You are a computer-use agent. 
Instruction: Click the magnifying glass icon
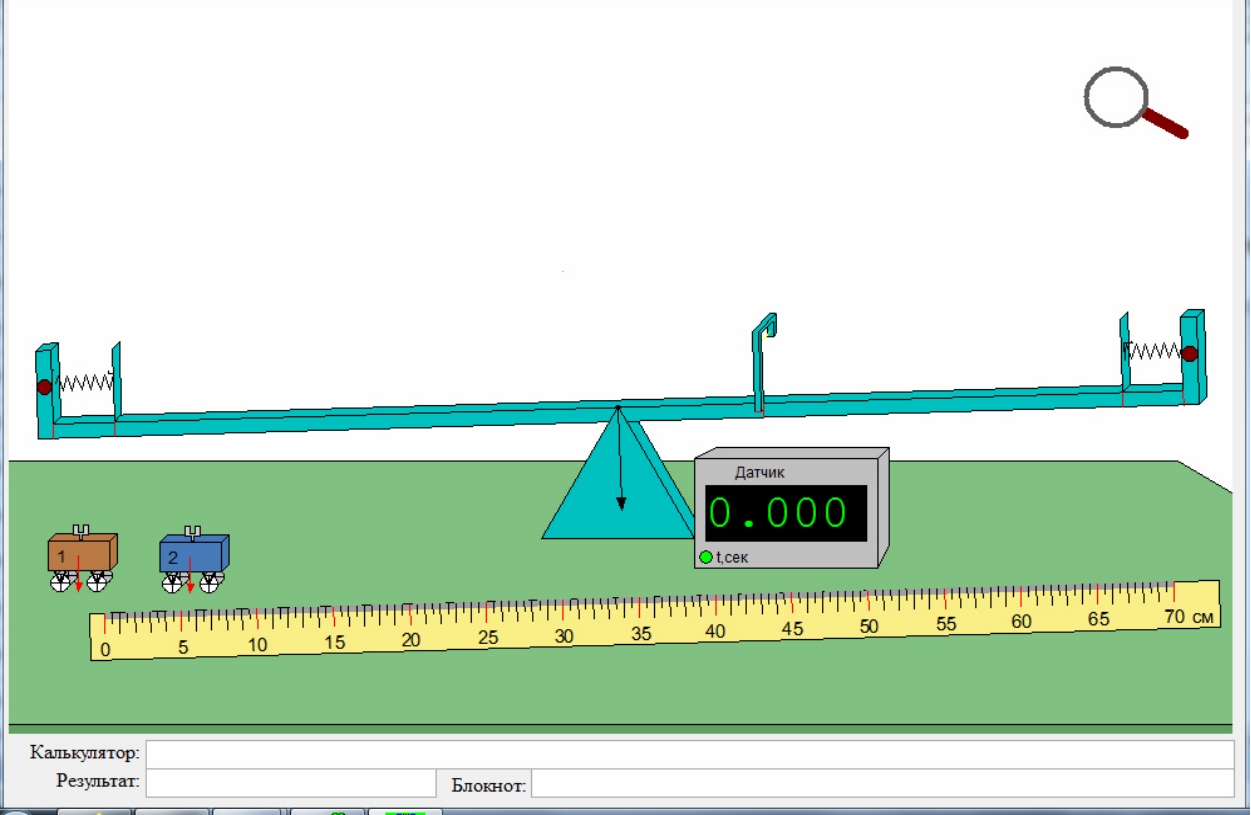[x=1135, y=101]
